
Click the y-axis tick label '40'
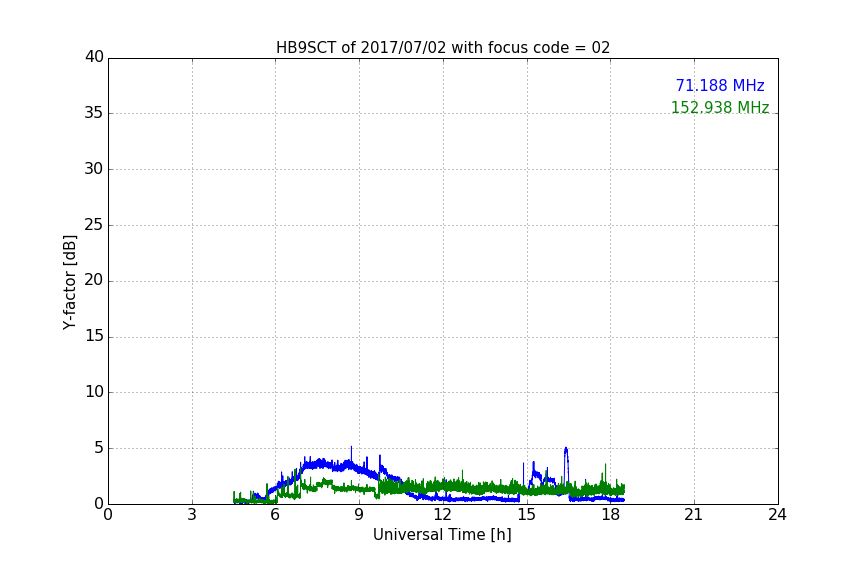pyautogui.click(x=94, y=56)
